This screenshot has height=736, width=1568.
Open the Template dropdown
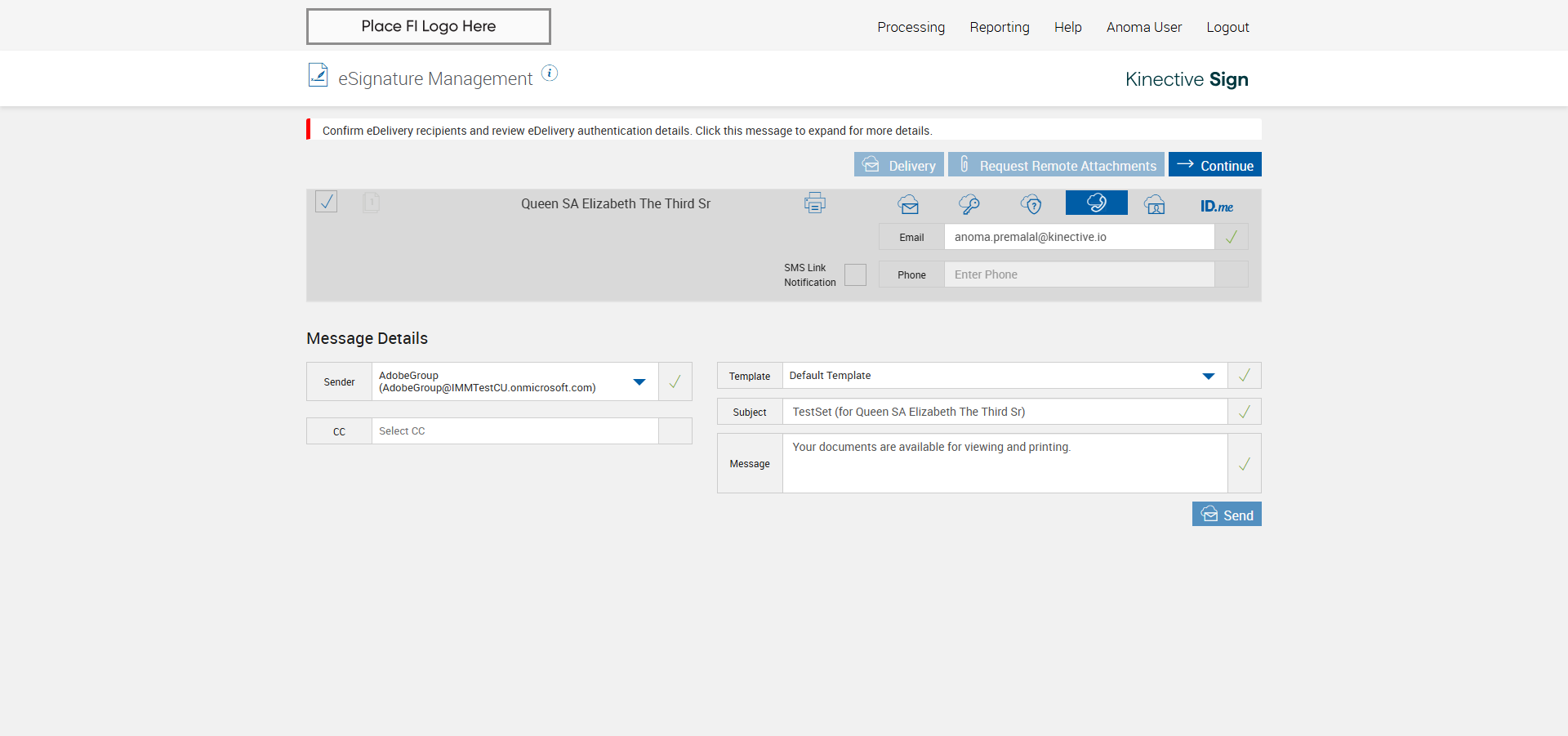1208,376
